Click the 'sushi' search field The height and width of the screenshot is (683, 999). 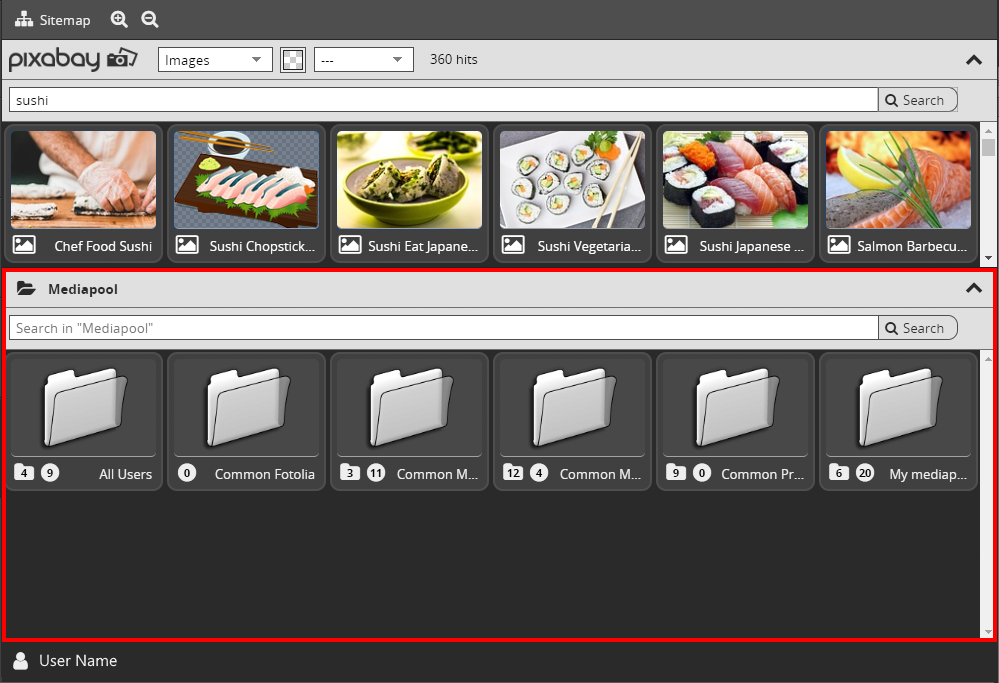pyautogui.click(x=443, y=100)
